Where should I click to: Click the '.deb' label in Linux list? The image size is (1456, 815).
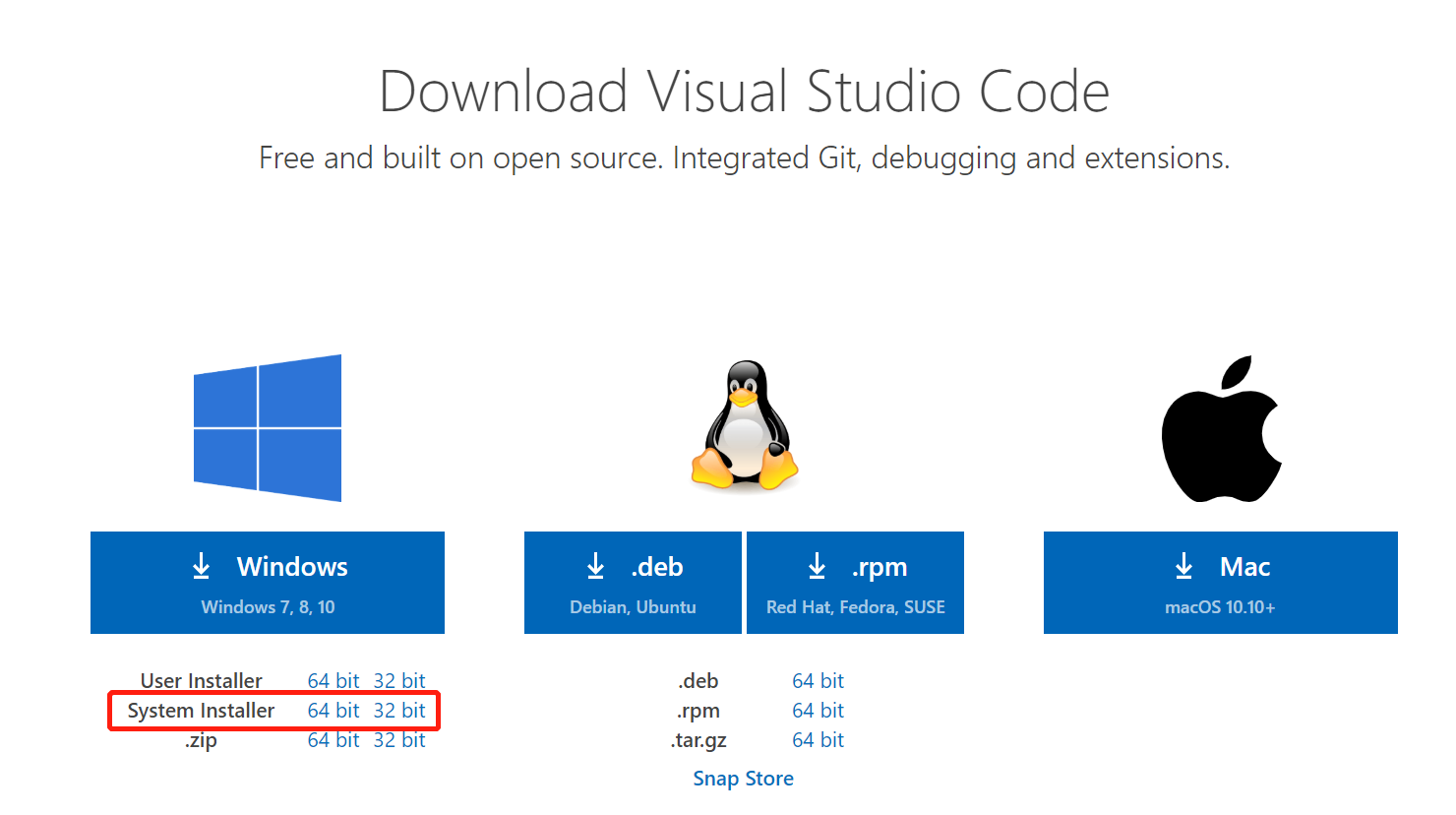coord(698,681)
